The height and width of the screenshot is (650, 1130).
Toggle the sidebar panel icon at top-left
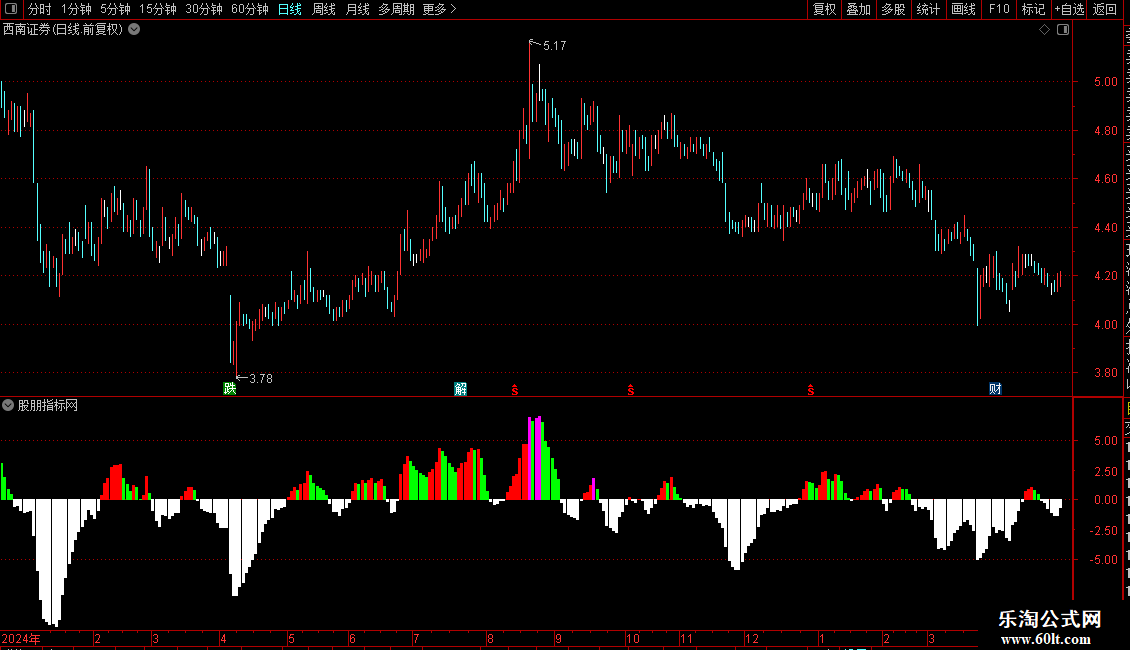pos(11,9)
